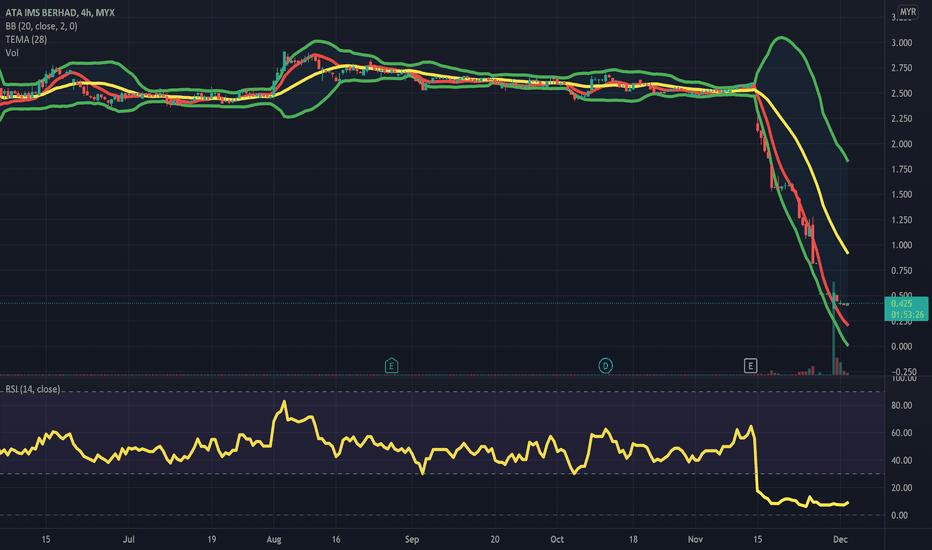Click the 2.000 price axis label
932x550 pixels.
tap(902, 144)
